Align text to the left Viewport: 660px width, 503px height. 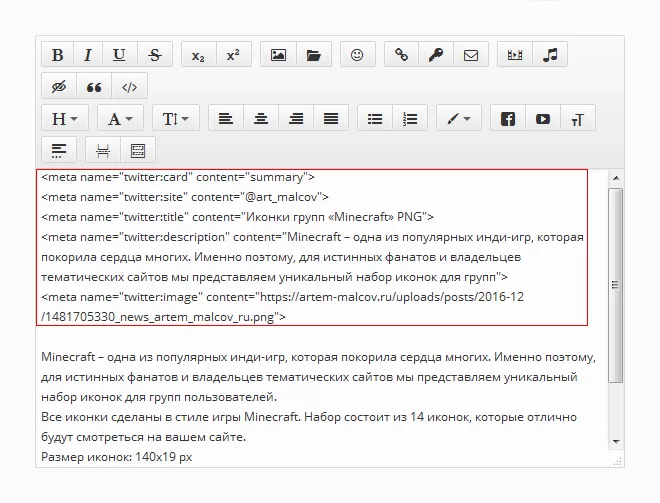click(226, 119)
